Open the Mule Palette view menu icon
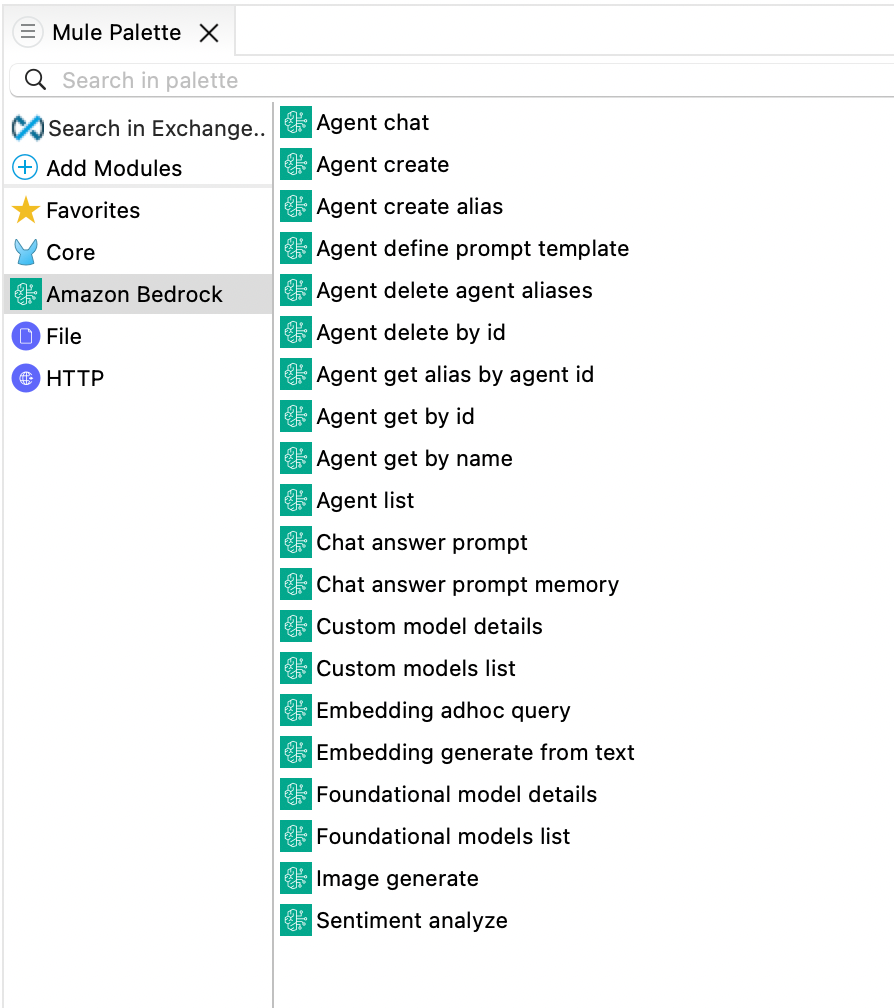The width and height of the screenshot is (894, 1008). pos(28,32)
